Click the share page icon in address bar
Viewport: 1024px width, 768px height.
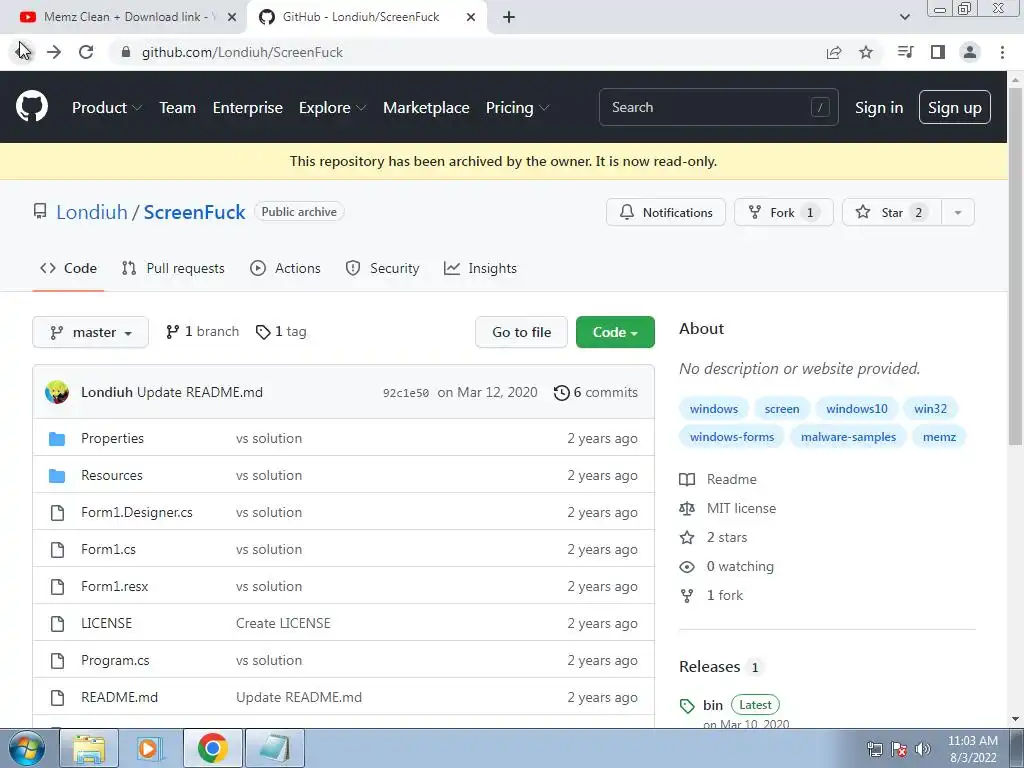coord(834,52)
